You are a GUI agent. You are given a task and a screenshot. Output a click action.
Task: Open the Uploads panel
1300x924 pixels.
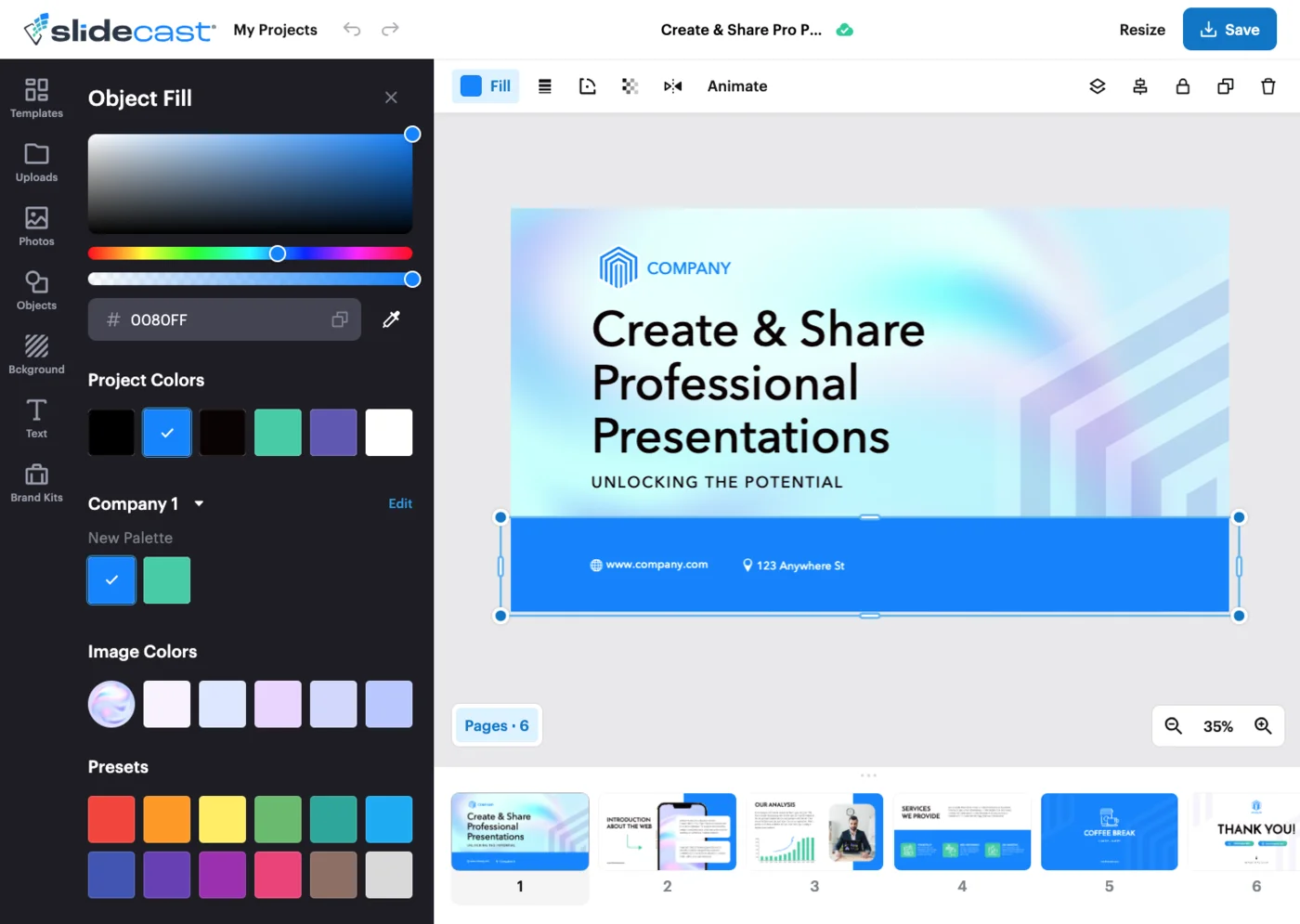click(x=36, y=163)
